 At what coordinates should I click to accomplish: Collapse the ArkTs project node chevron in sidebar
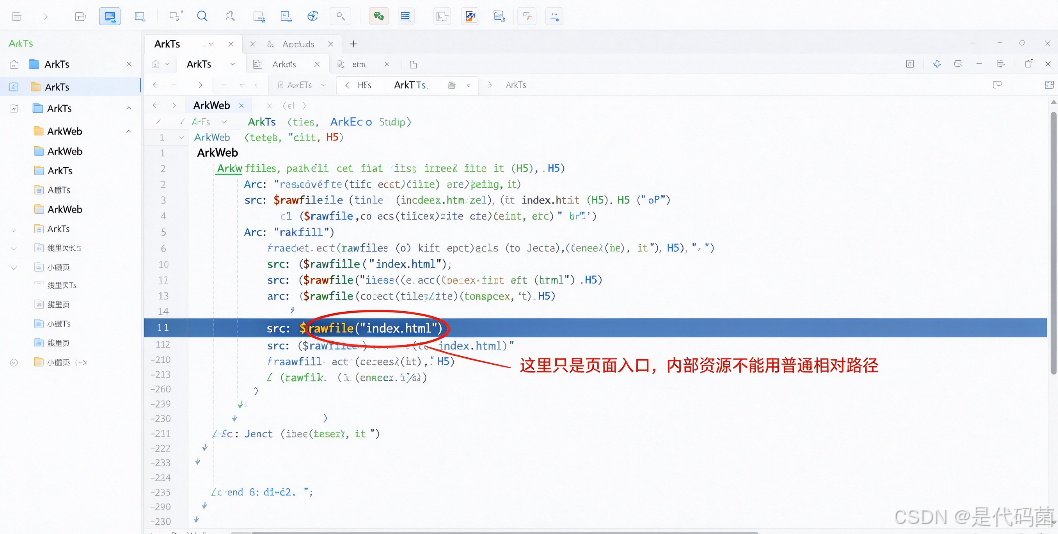[128, 108]
